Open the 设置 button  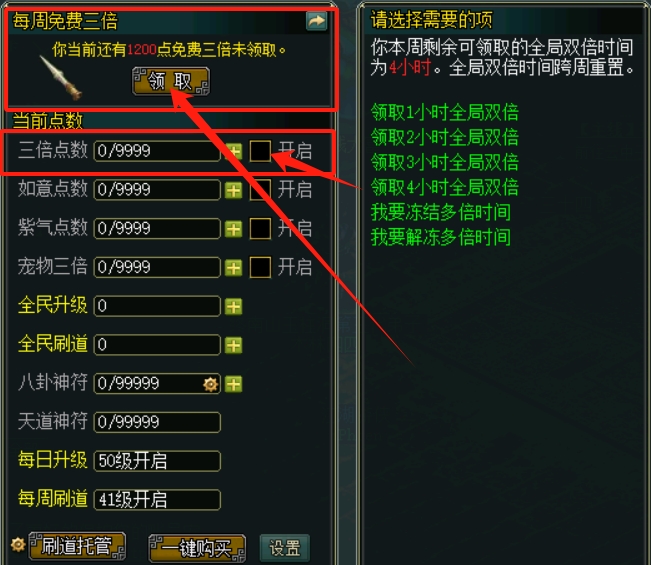(x=285, y=548)
